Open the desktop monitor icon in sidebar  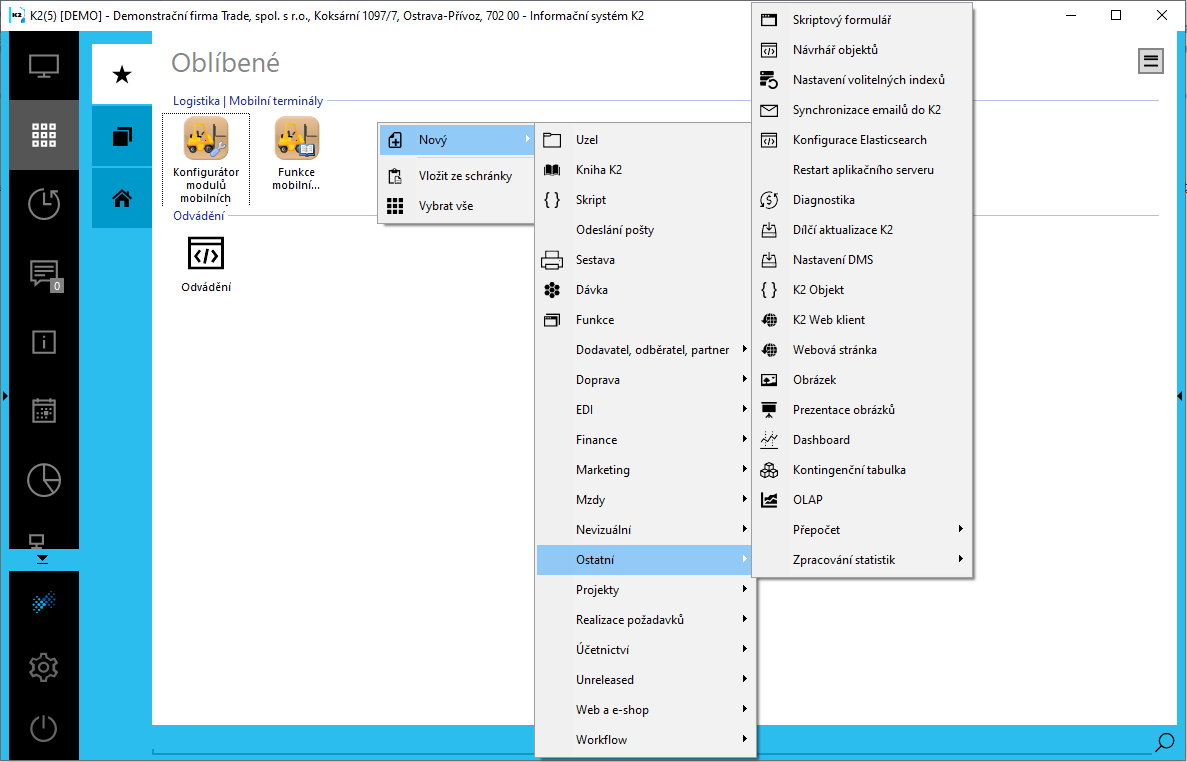pyautogui.click(x=44, y=66)
